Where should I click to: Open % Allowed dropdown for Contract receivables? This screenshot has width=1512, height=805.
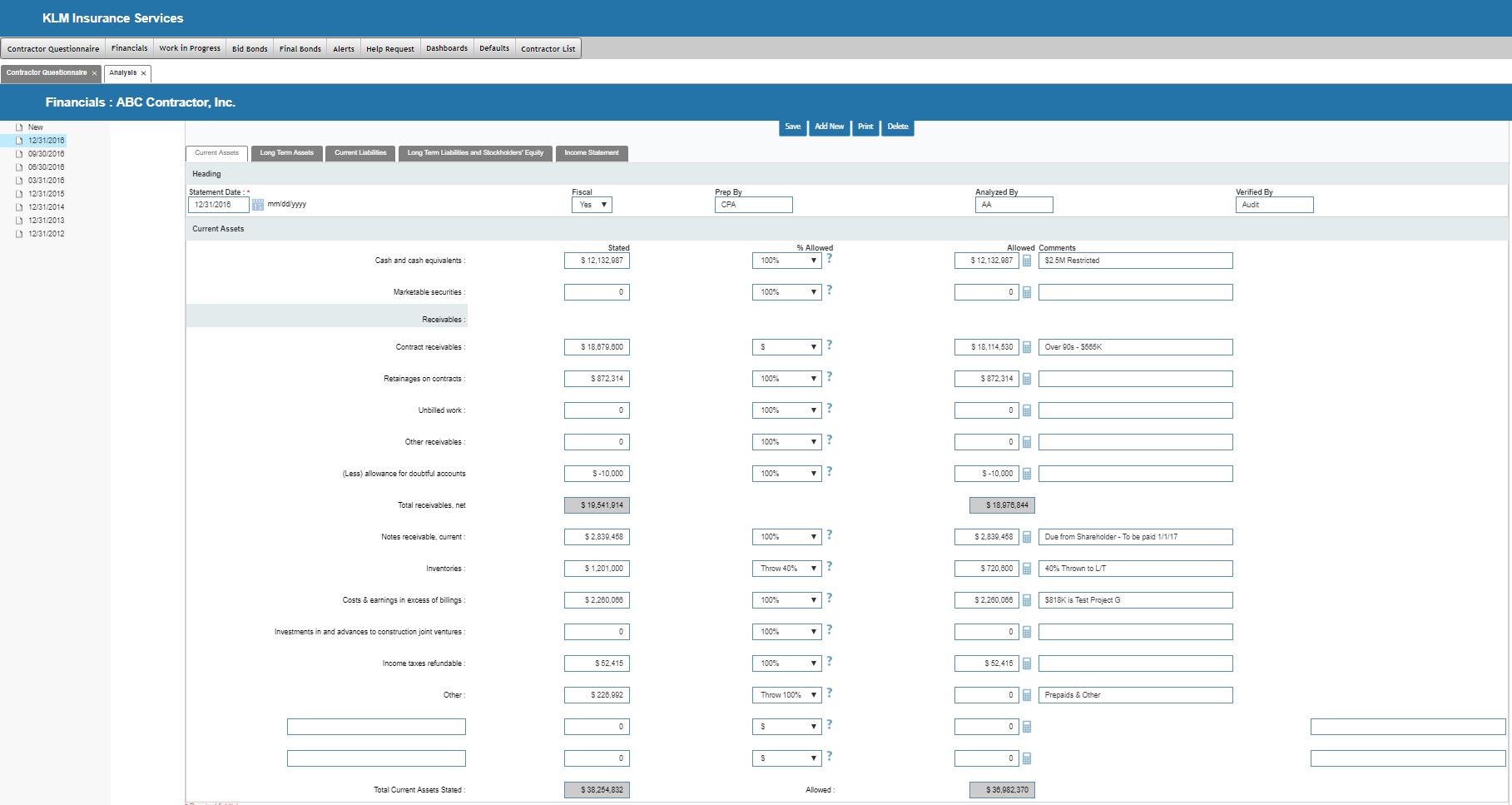pyautogui.click(x=786, y=347)
